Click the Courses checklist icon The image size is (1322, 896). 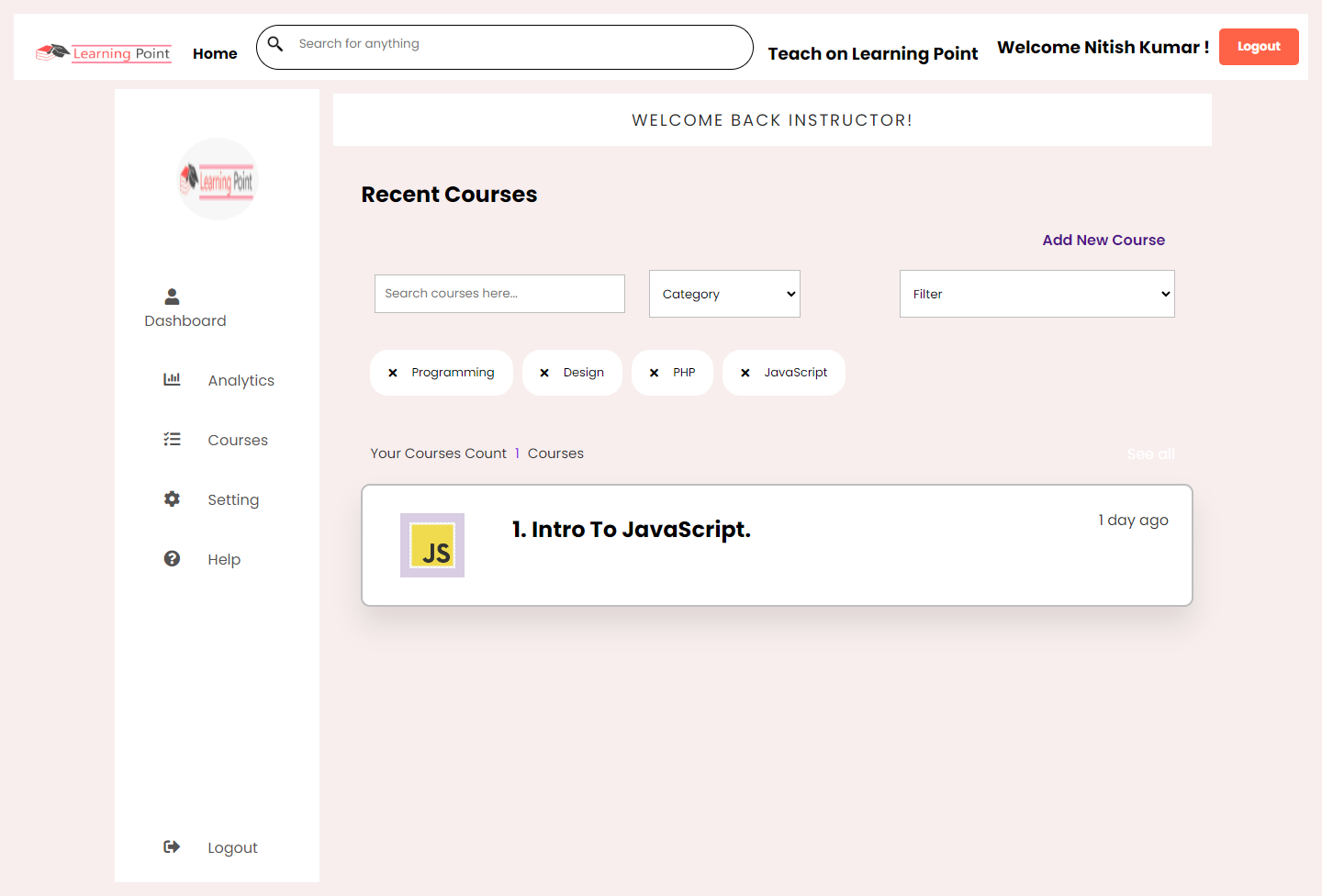coord(172,439)
